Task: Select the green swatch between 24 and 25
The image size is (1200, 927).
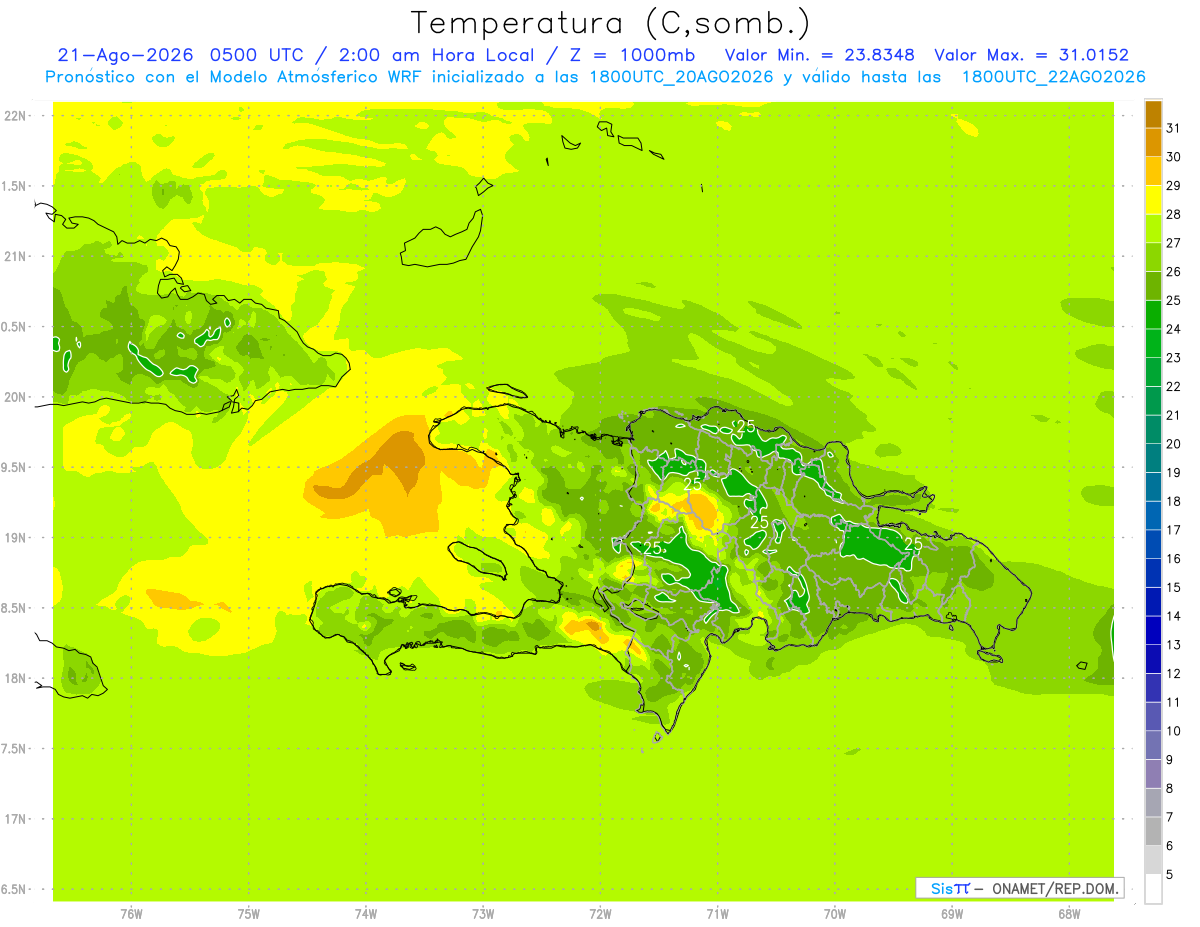Action: point(1153,315)
